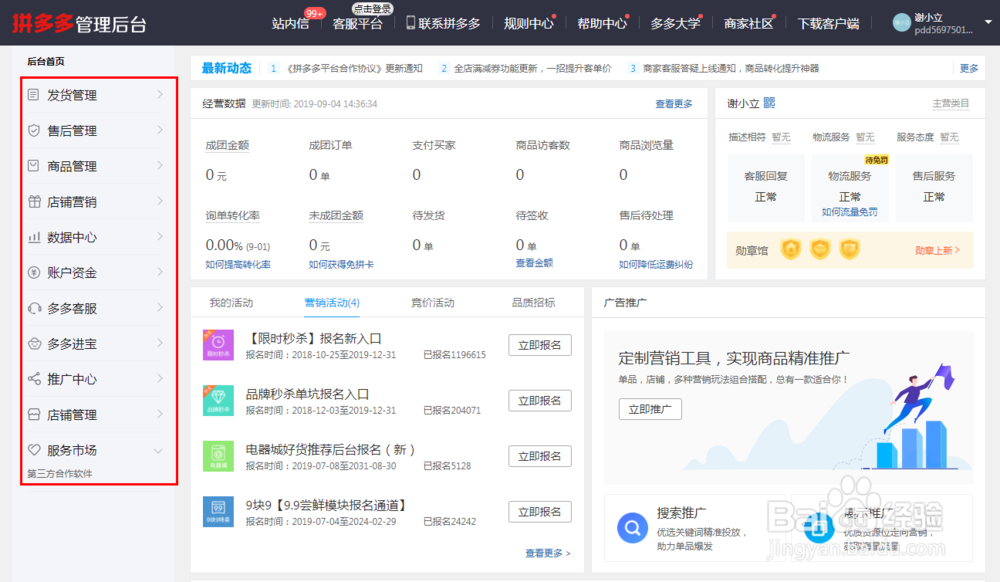This screenshot has height=582, width=1000.
Task: Expand 售后管理 using its chevron
Action: click(x=159, y=130)
